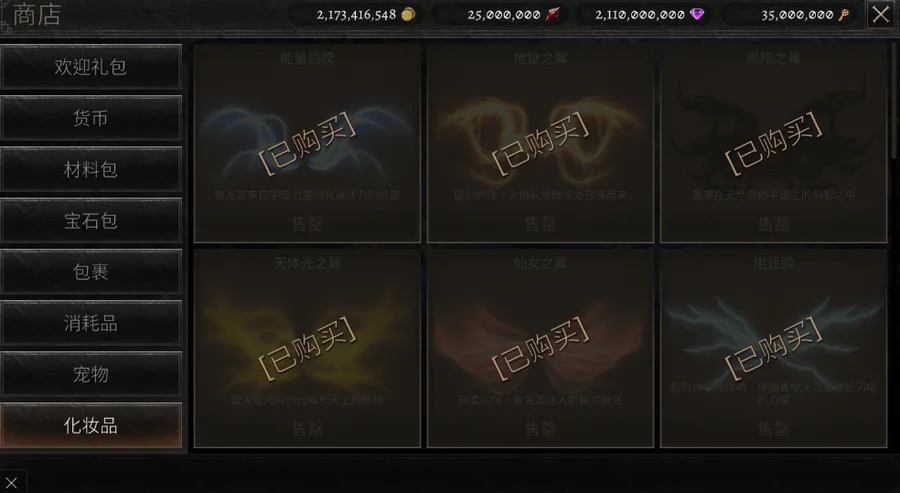Select the 仙女之翼 pink wings item
The height and width of the screenshot is (493, 900).
click(540, 348)
